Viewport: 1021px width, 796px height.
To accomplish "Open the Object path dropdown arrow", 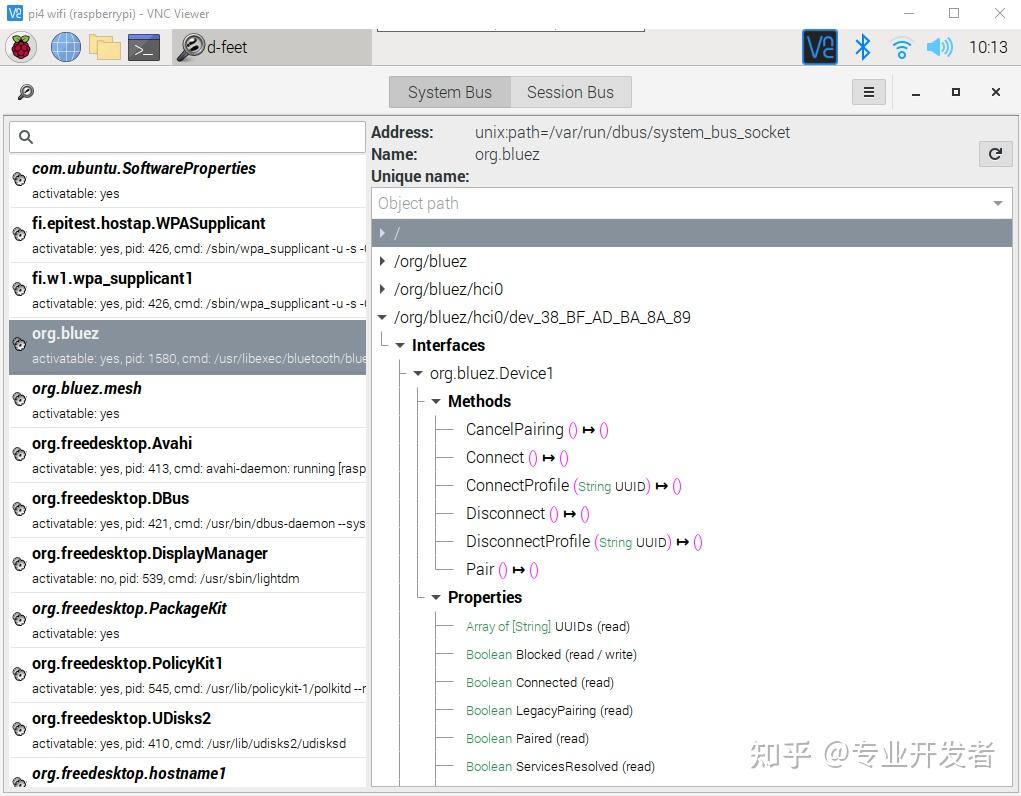I will tap(998, 203).
